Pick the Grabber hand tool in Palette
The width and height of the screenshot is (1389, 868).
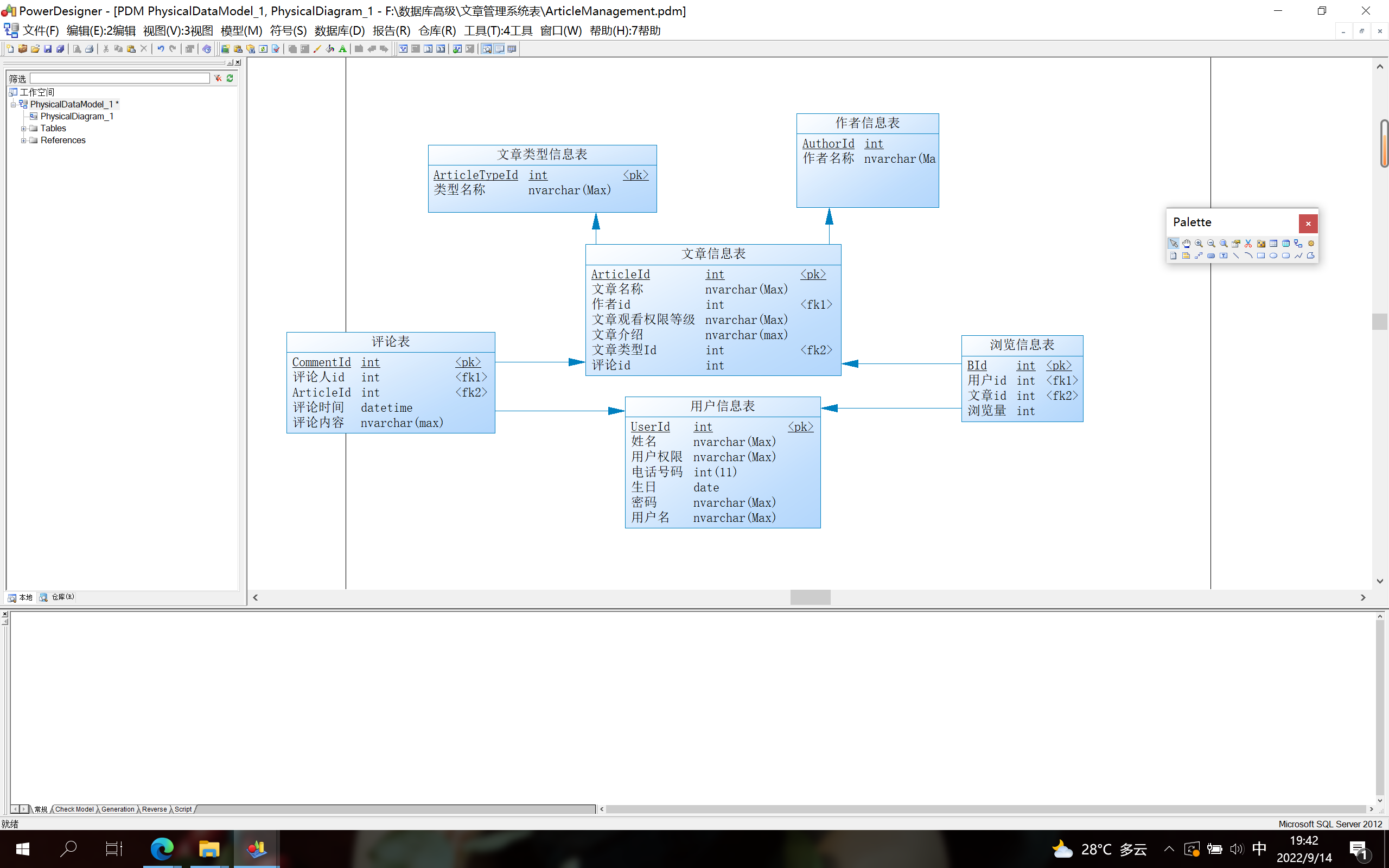[x=1187, y=244]
